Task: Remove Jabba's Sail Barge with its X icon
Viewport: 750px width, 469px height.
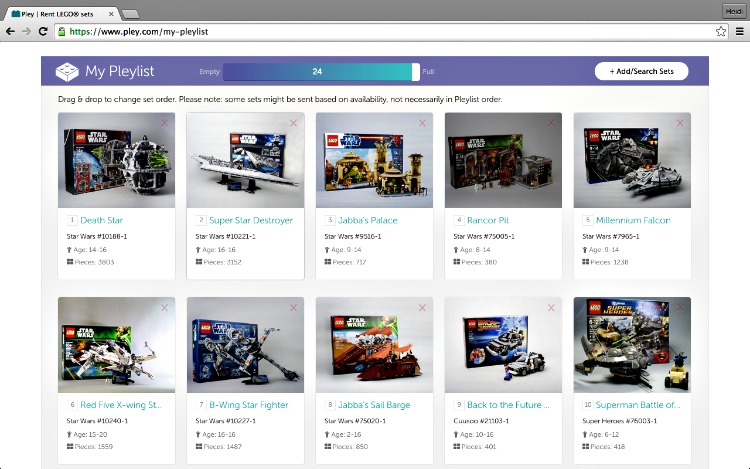Action: [x=422, y=308]
